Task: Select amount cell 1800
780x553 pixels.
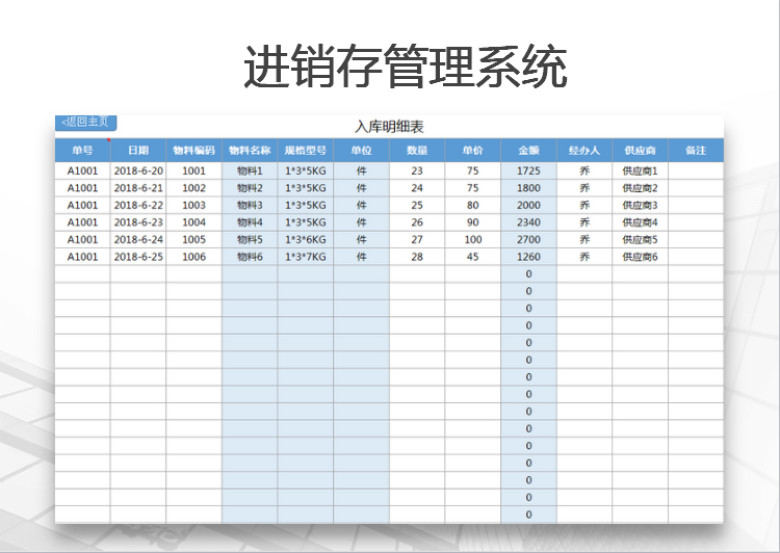Action: tap(529, 188)
